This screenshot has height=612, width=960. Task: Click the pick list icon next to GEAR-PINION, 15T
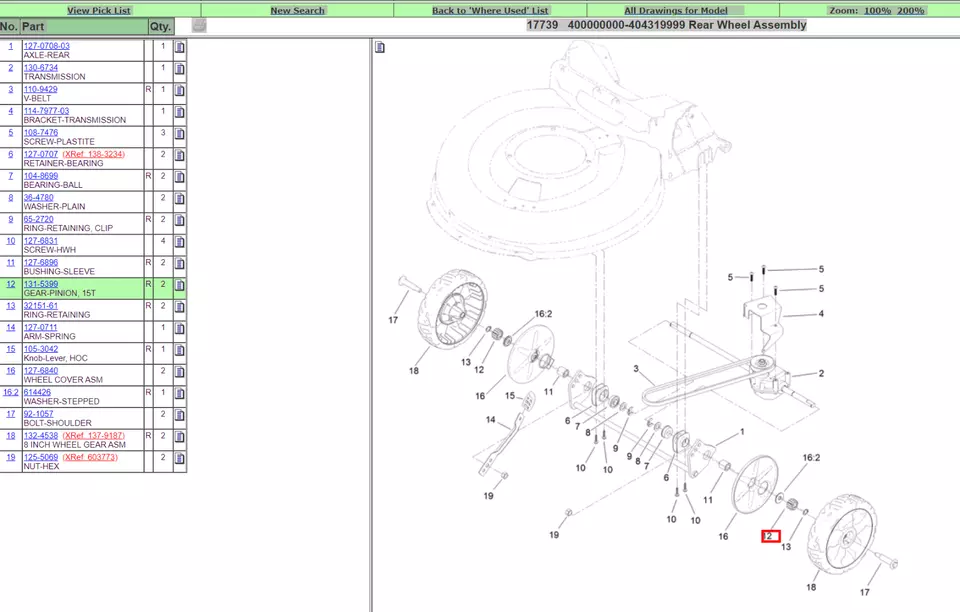179,284
